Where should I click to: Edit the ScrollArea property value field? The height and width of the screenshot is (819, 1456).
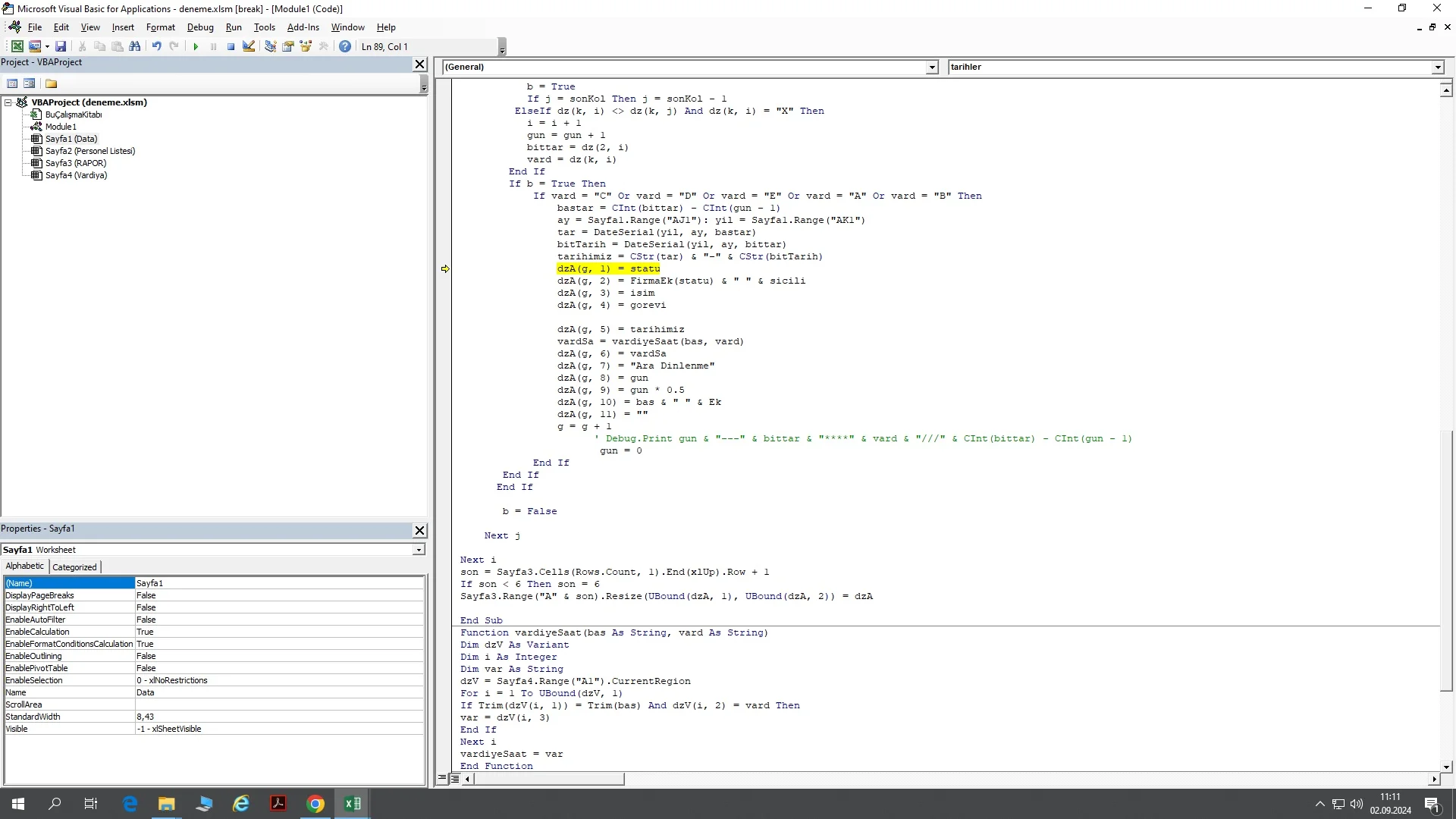pyautogui.click(x=279, y=704)
